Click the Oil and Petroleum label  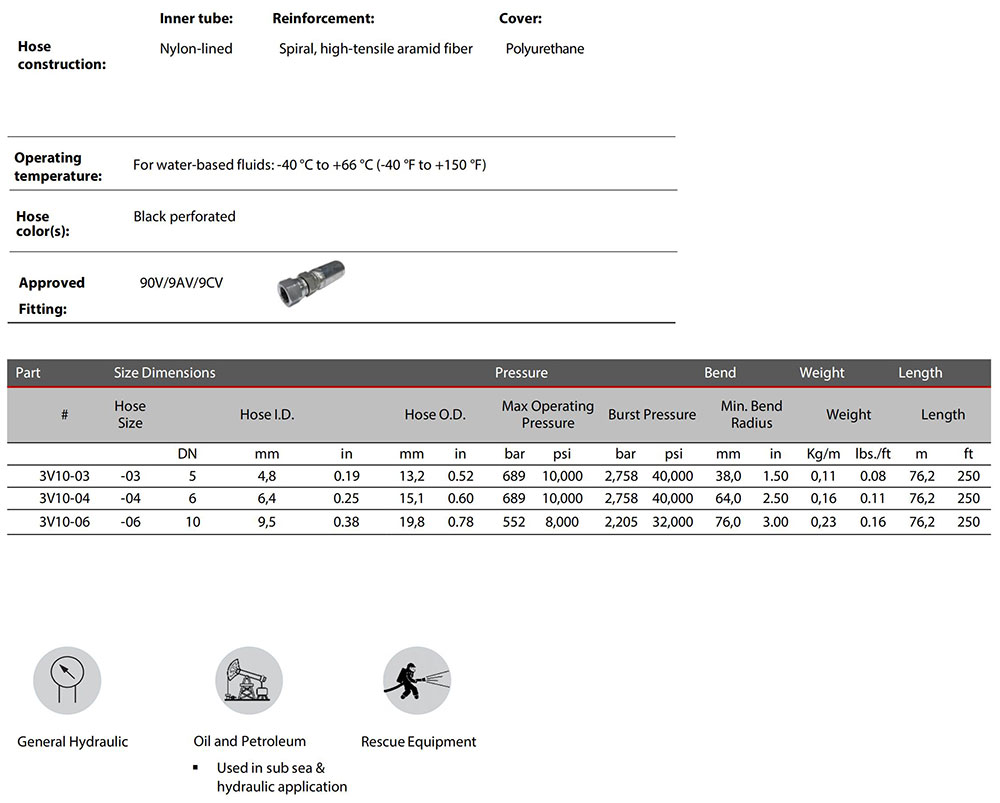pyautogui.click(x=249, y=741)
